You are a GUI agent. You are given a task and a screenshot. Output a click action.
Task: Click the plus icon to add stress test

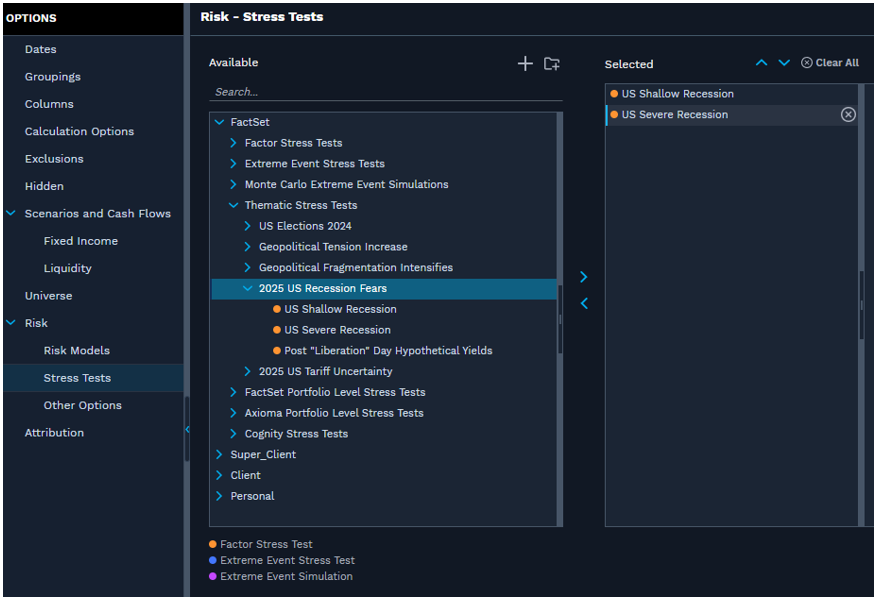point(525,64)
